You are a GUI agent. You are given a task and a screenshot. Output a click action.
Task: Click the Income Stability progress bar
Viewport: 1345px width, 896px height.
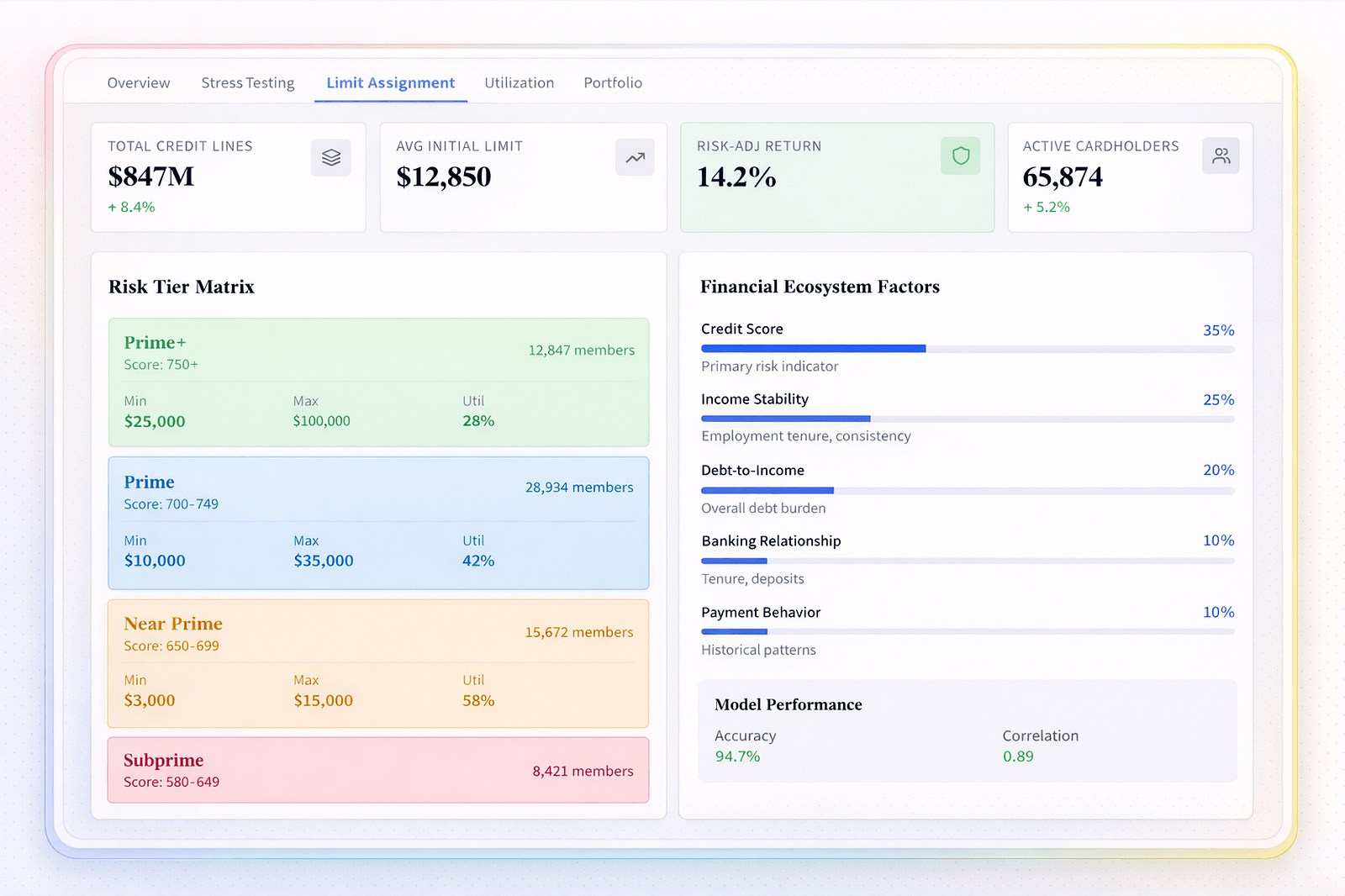[967, 419]
